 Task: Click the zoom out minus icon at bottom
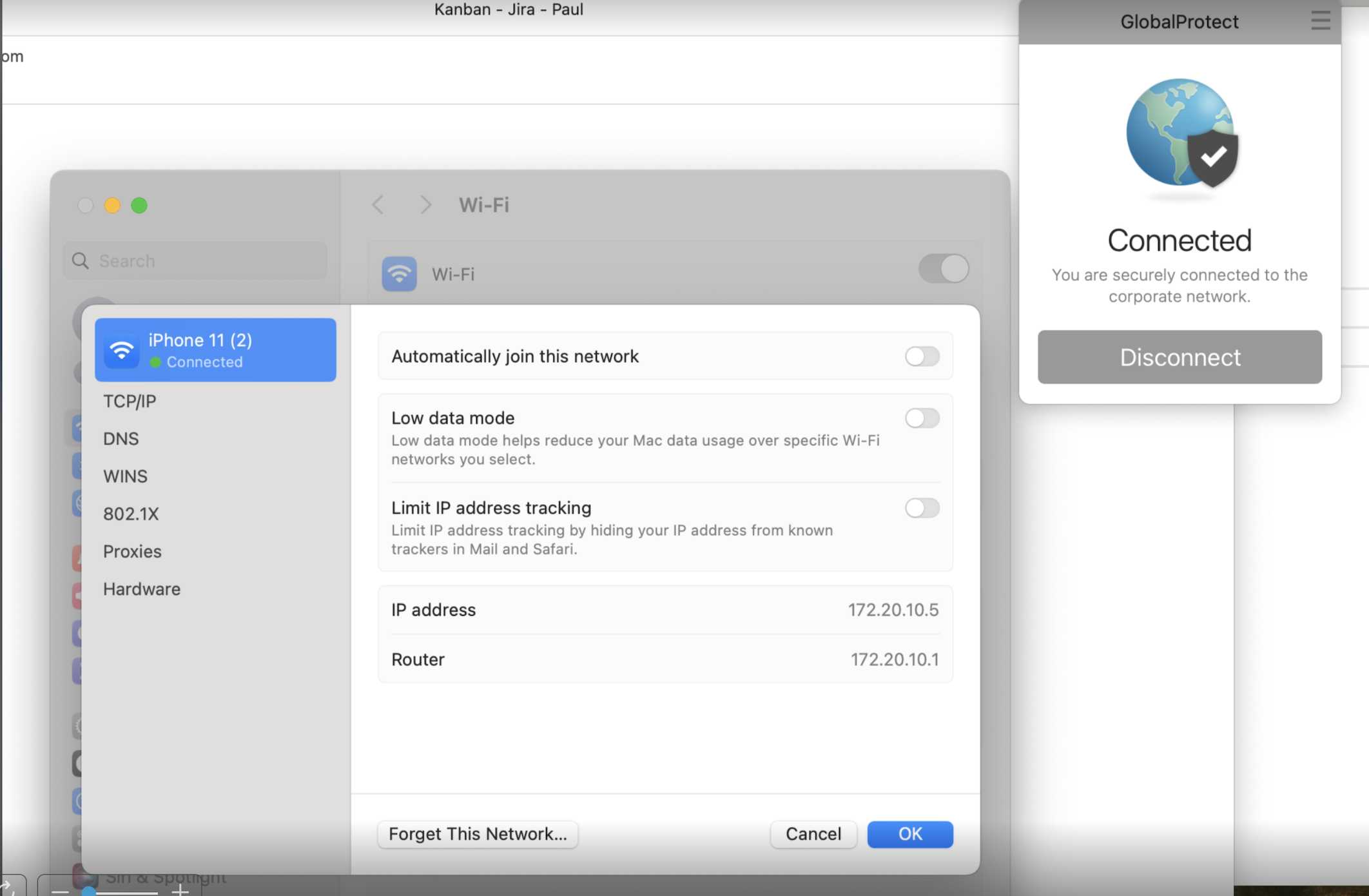[x=60, y=891]
